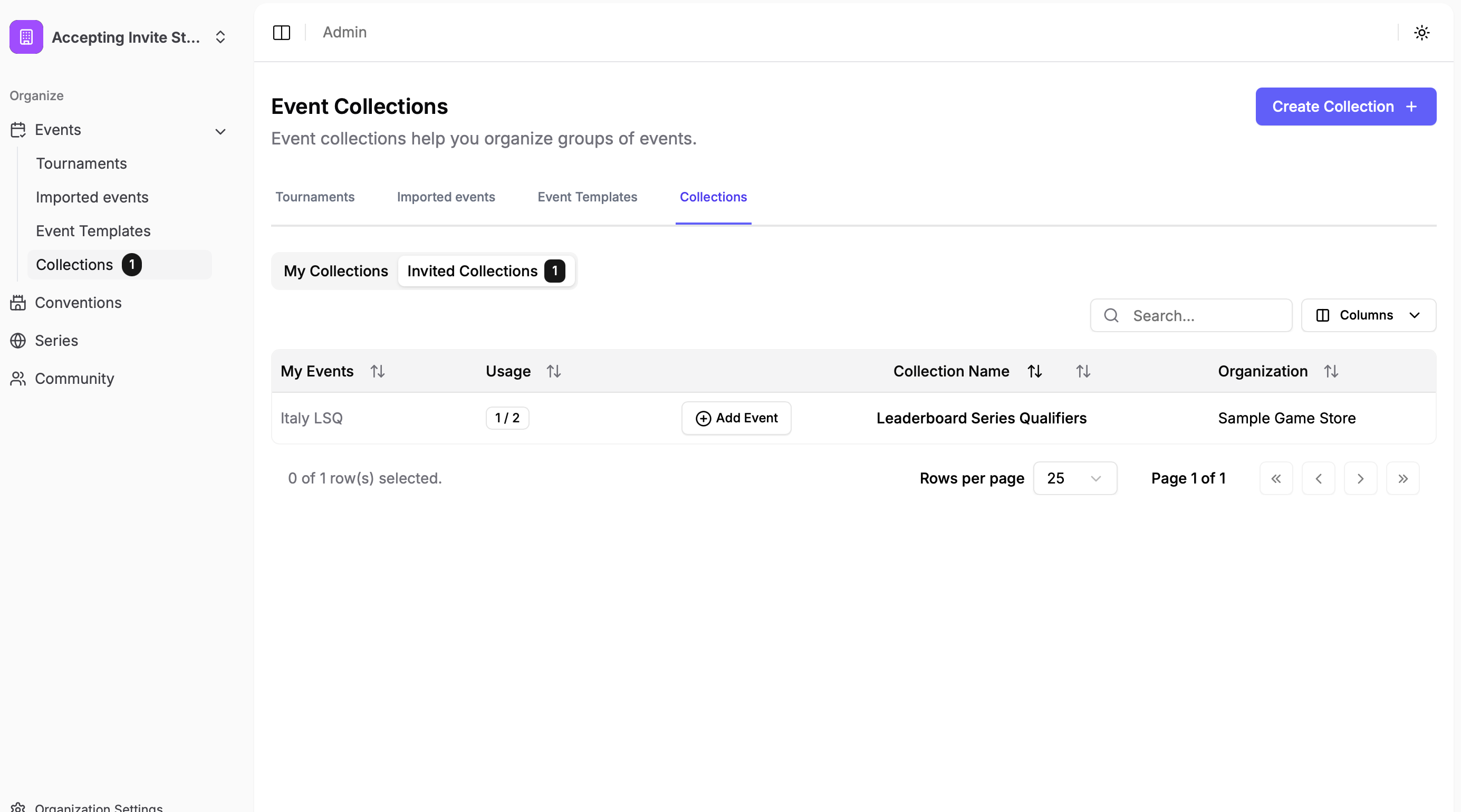Open the Community section

pos(74,378)
